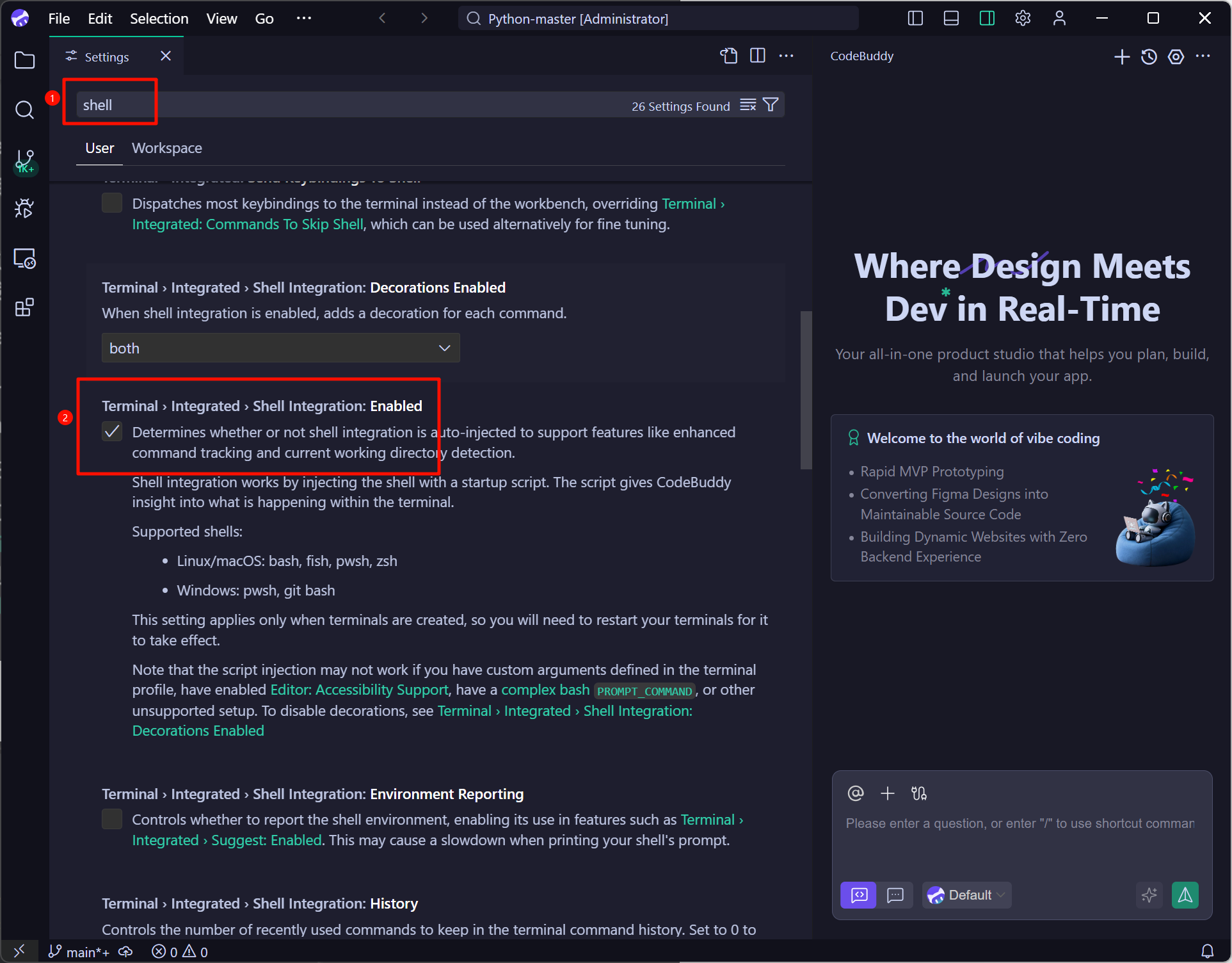Click the Open Settings (JSON) icon
Image resolution: width=1232 pixels, height=963 pixels.
pos(728,56)
